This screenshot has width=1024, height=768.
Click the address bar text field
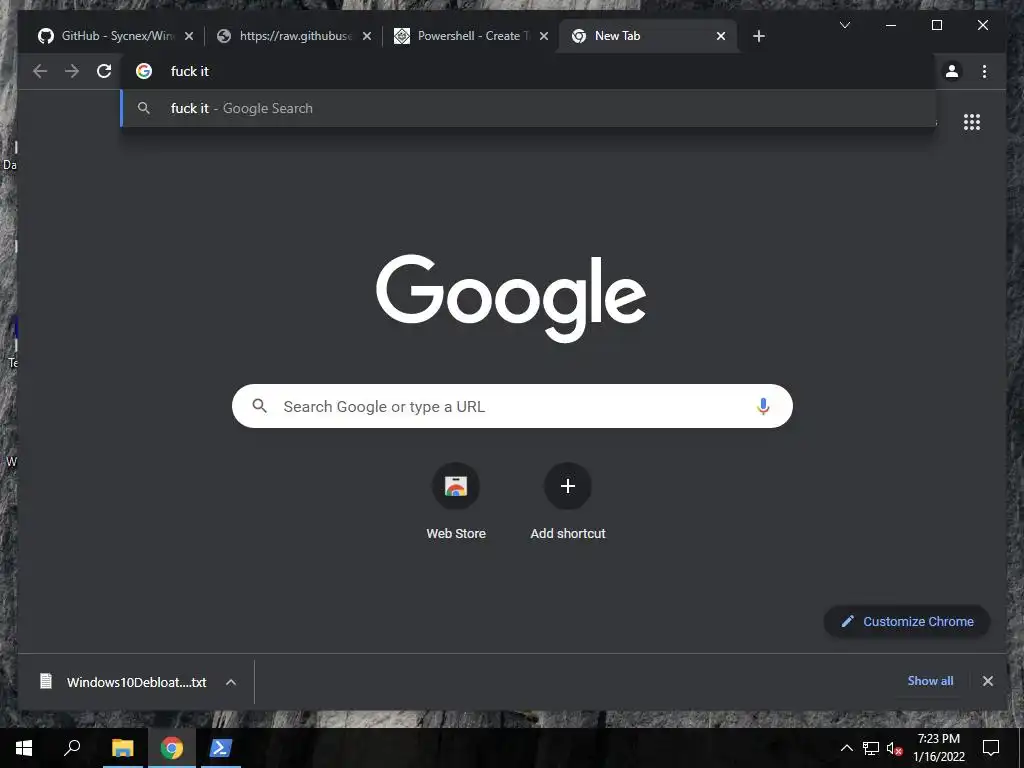click(x=529, y=71)
